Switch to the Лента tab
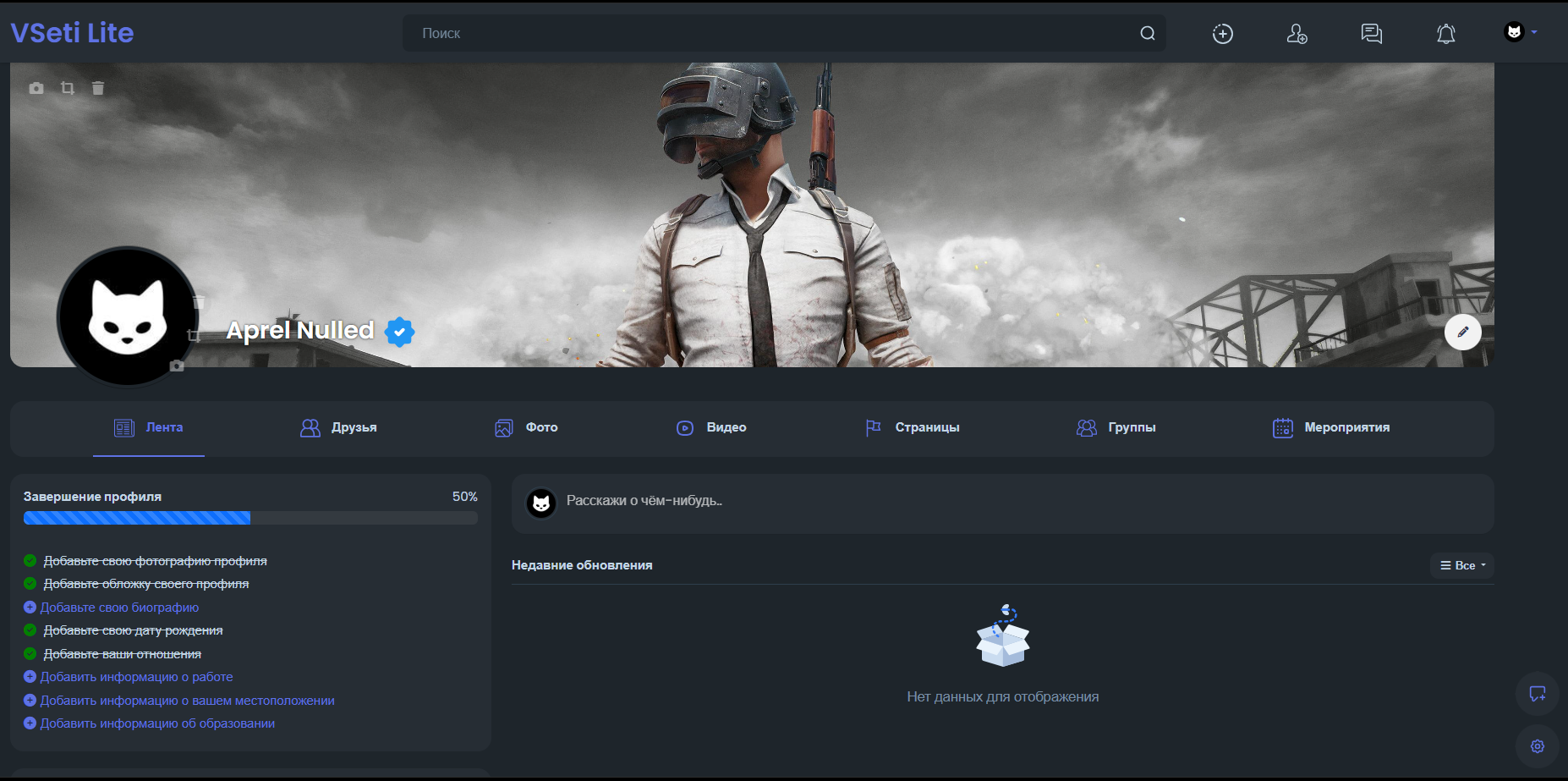Screen dimensions: 1568x781 tap(149, 428)
